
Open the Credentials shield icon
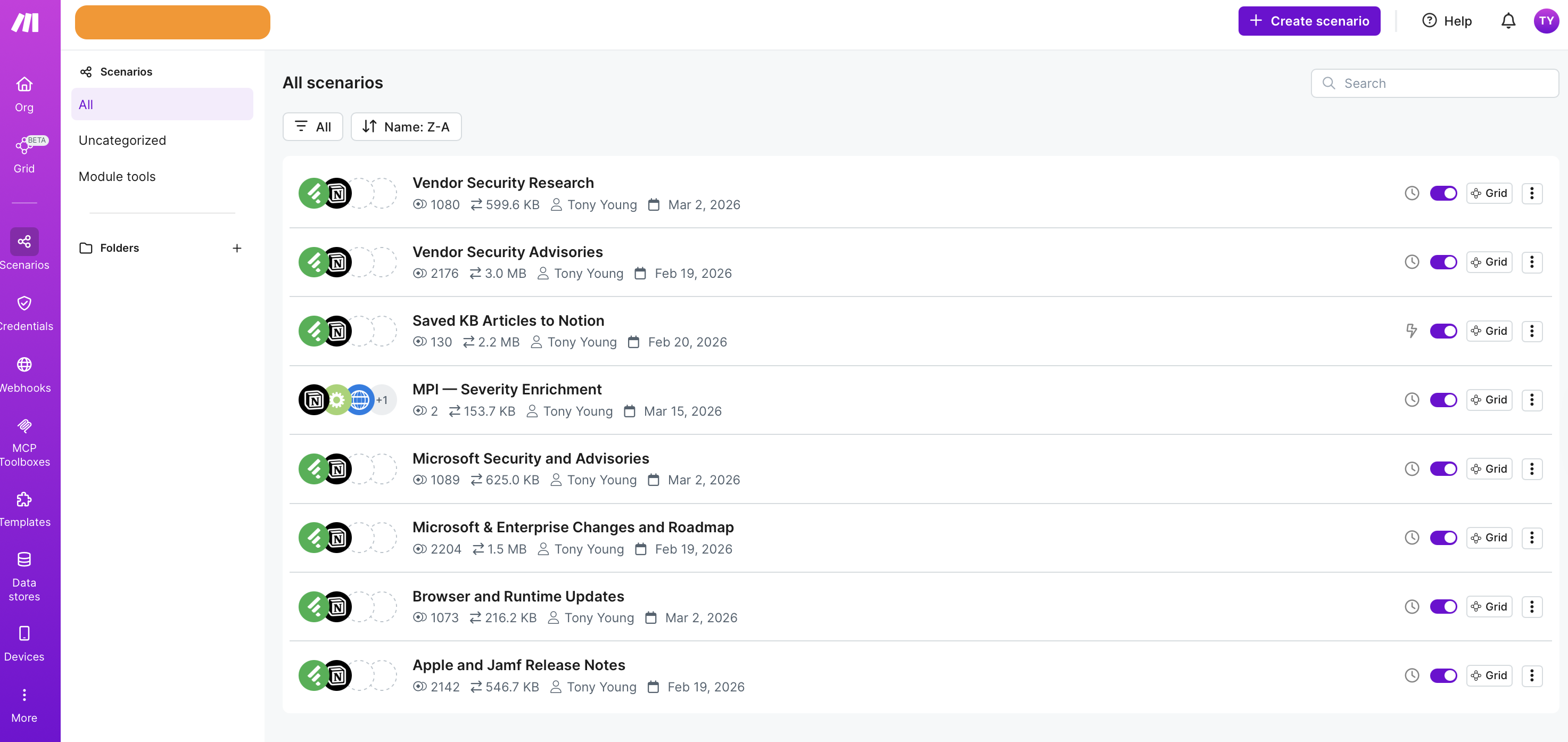click(24, 303)
